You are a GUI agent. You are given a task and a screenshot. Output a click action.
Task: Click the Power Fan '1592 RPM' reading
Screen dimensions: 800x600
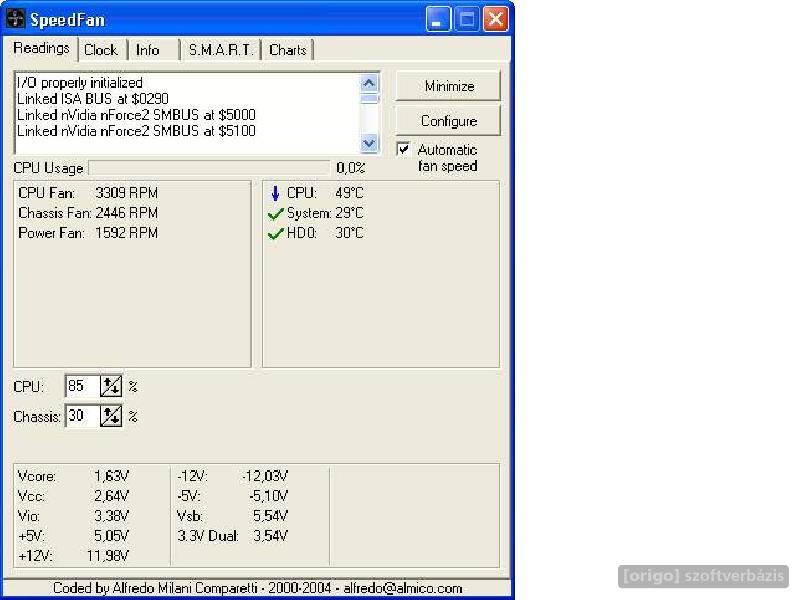127,233
